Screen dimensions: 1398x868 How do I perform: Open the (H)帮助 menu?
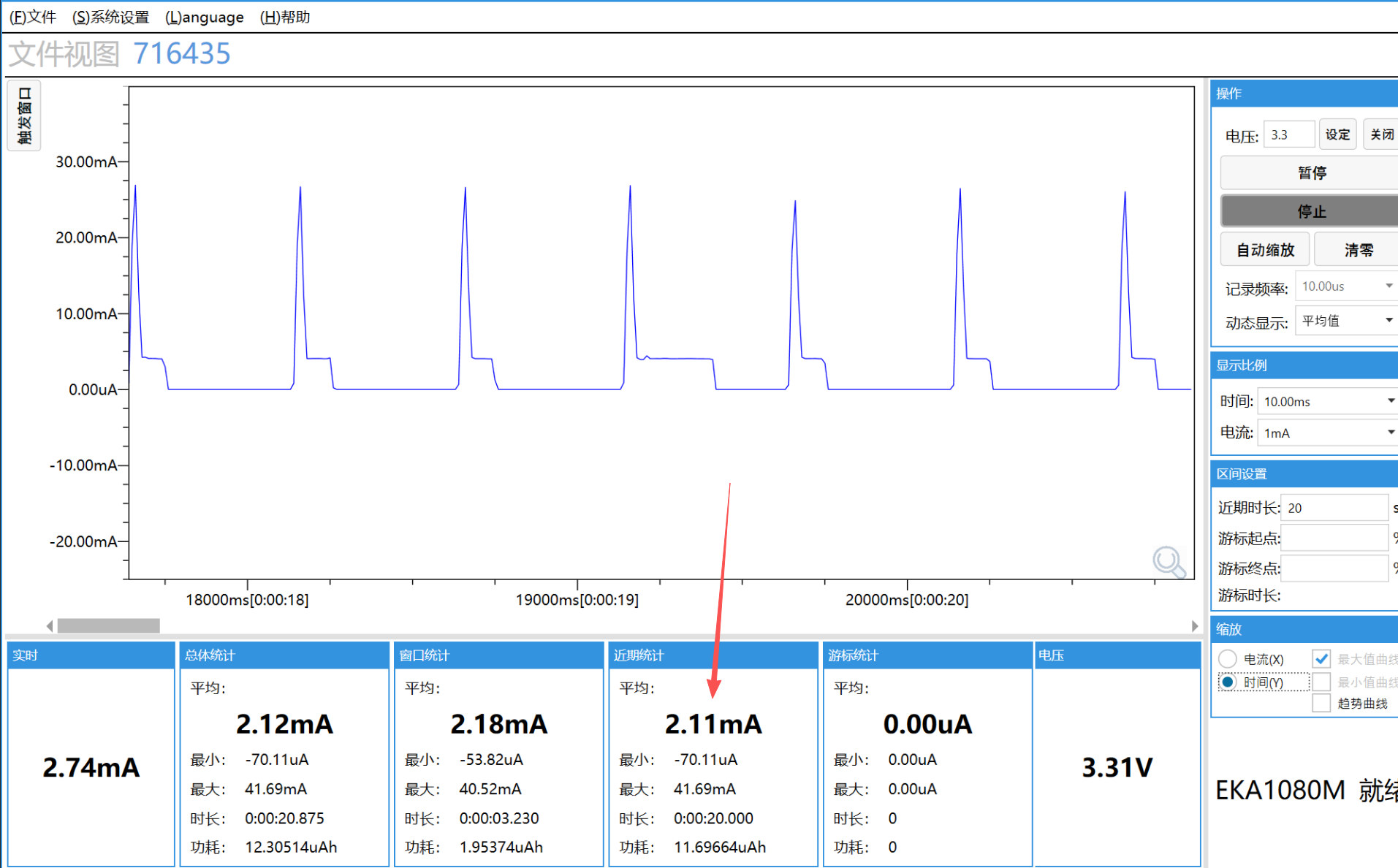pos(285,17)
